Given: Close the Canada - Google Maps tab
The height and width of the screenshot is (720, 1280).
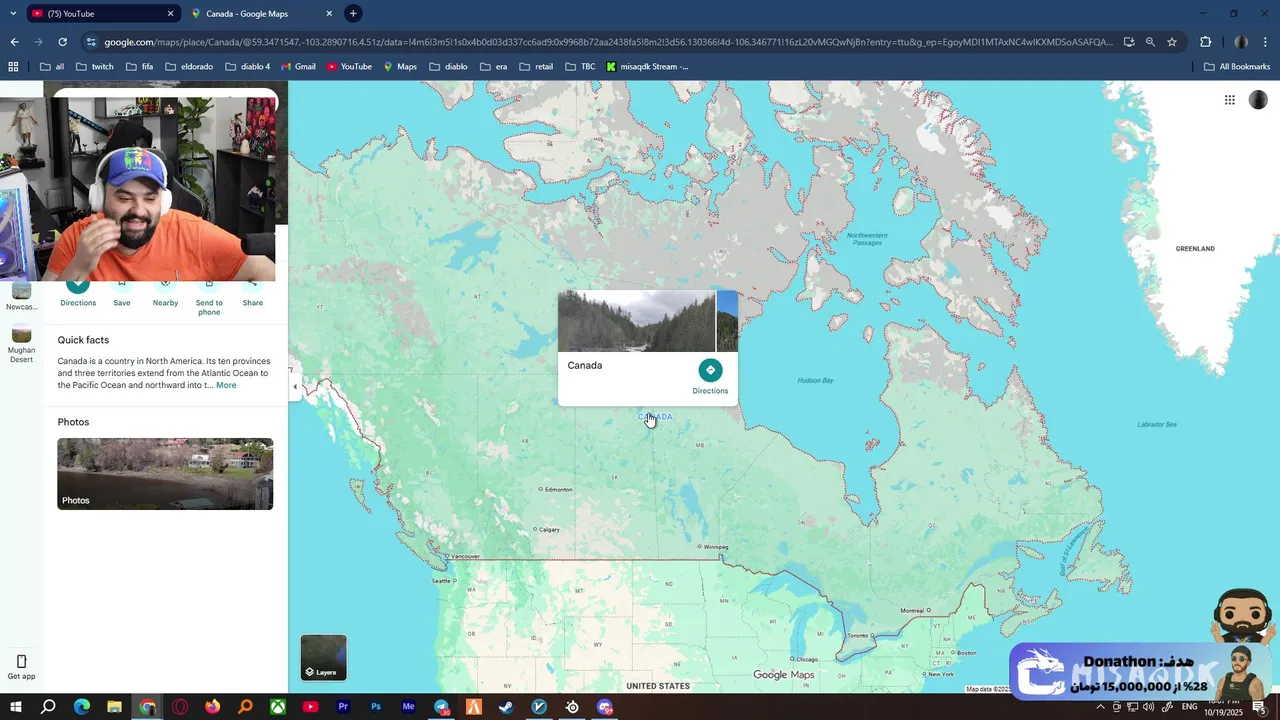Looking at the screenshot, I should [329, 14].
